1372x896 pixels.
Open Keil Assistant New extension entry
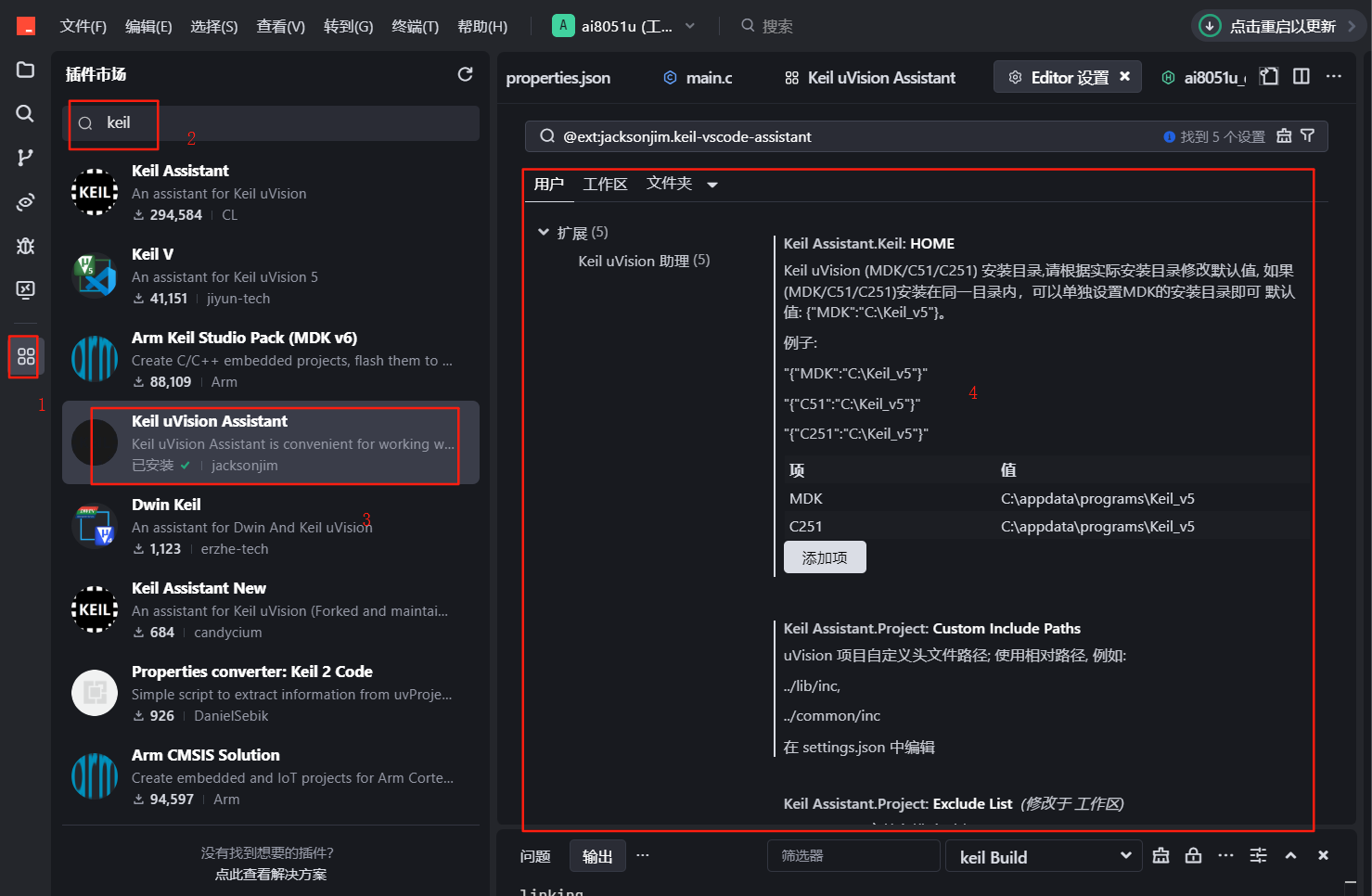click(271, 609)
